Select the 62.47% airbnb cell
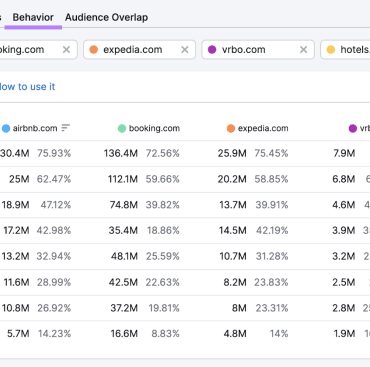Viewport: 370px width, 367px height. pyautogui.click(x=54, y=179)
